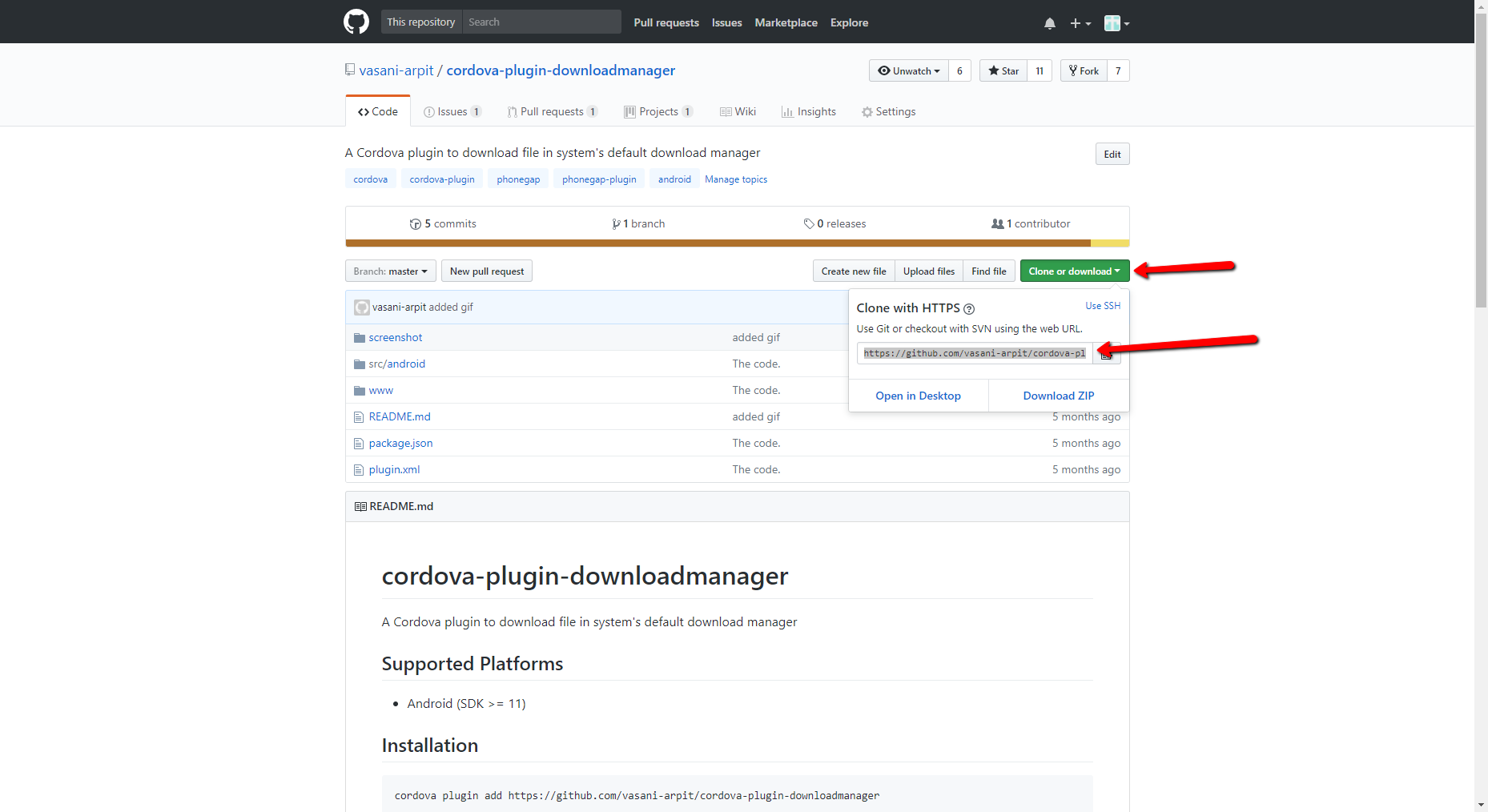Switch clone method via Use SSH

click(x=1102, y=306)
